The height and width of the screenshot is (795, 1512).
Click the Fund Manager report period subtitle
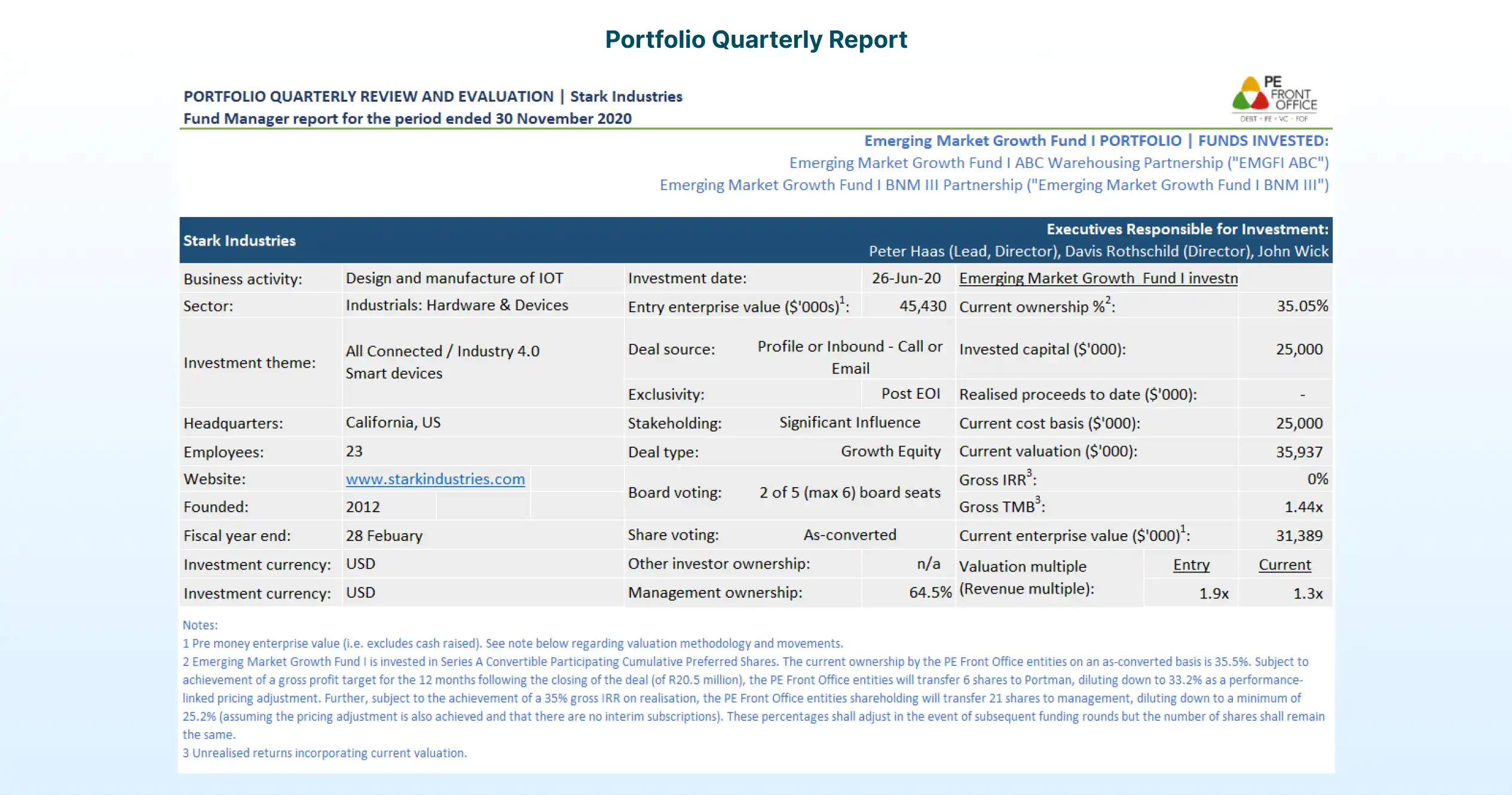click(x=407, y=118)
